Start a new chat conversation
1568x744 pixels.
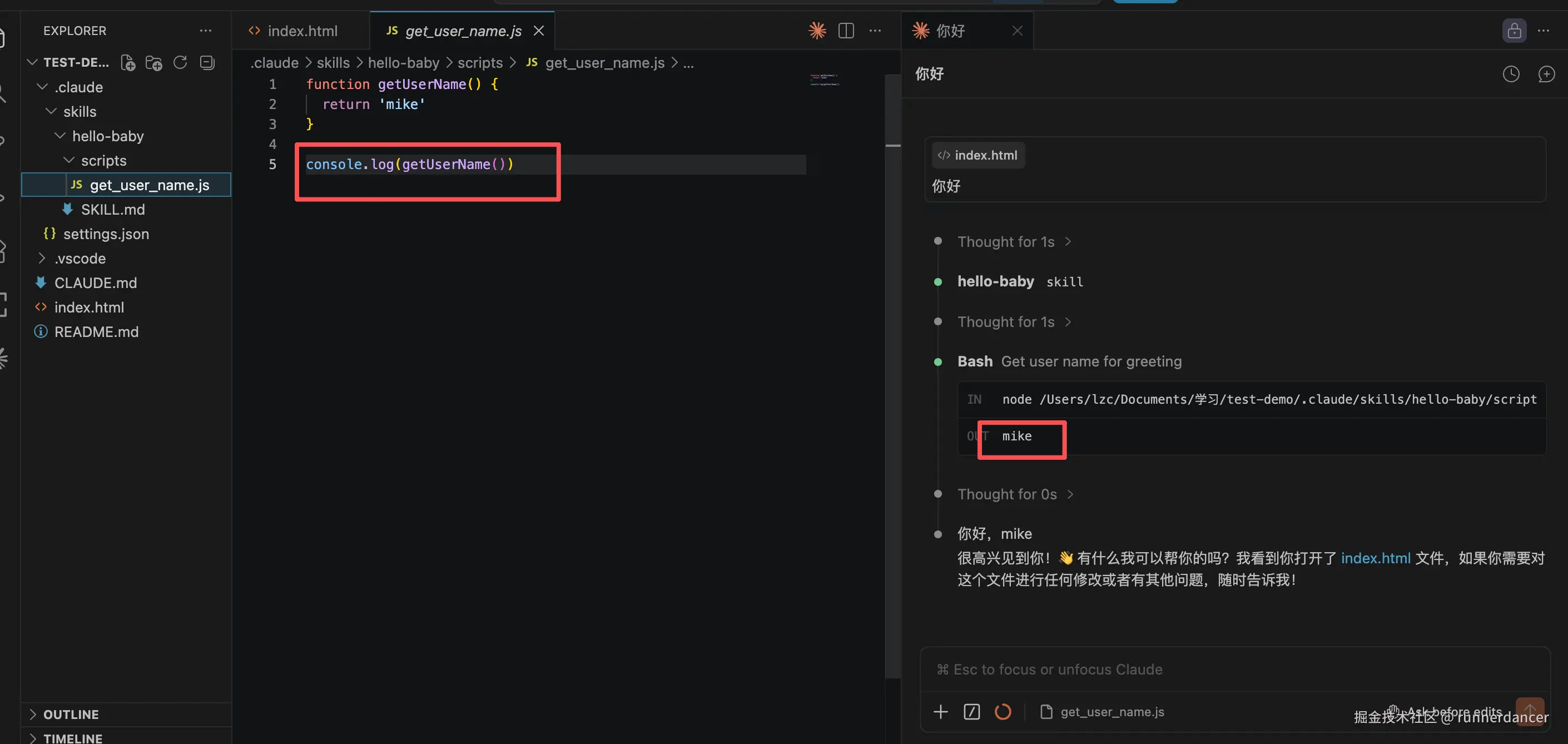click(1546, 75)
